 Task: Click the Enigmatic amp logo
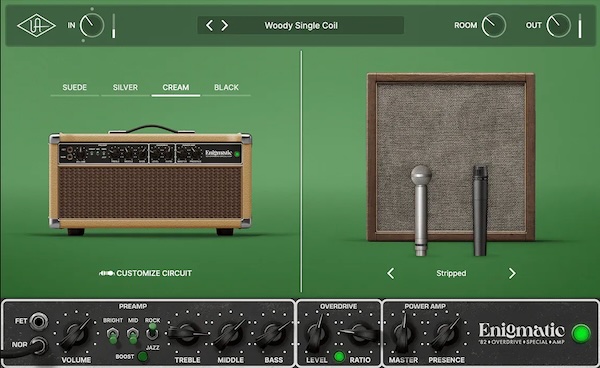(522, 334)
